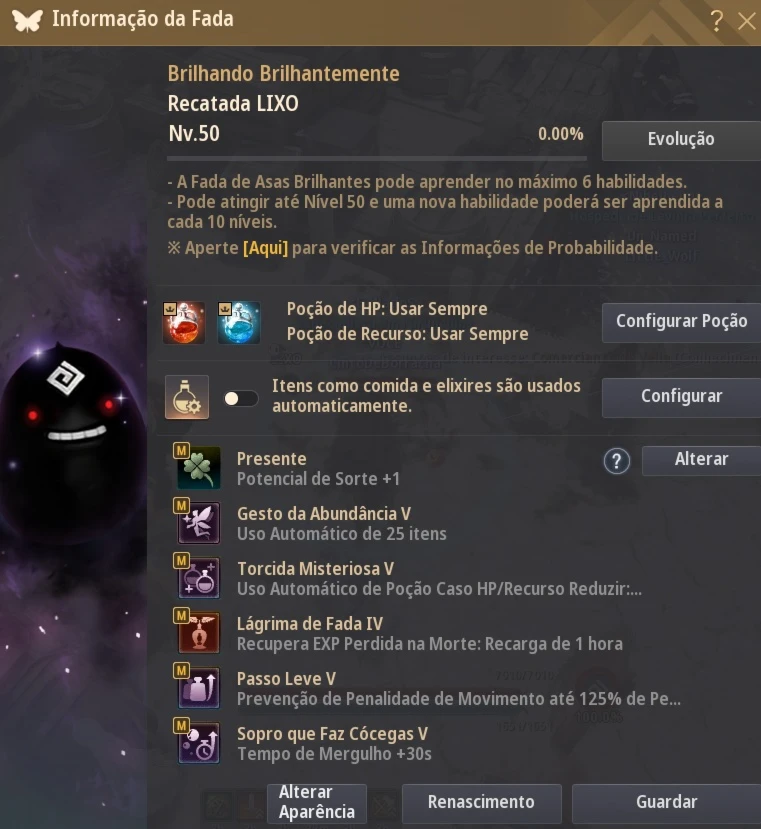Select the Gesto da Abundância V icon
The height and width of the screenshot is (829, 761).
pos(199,523)
